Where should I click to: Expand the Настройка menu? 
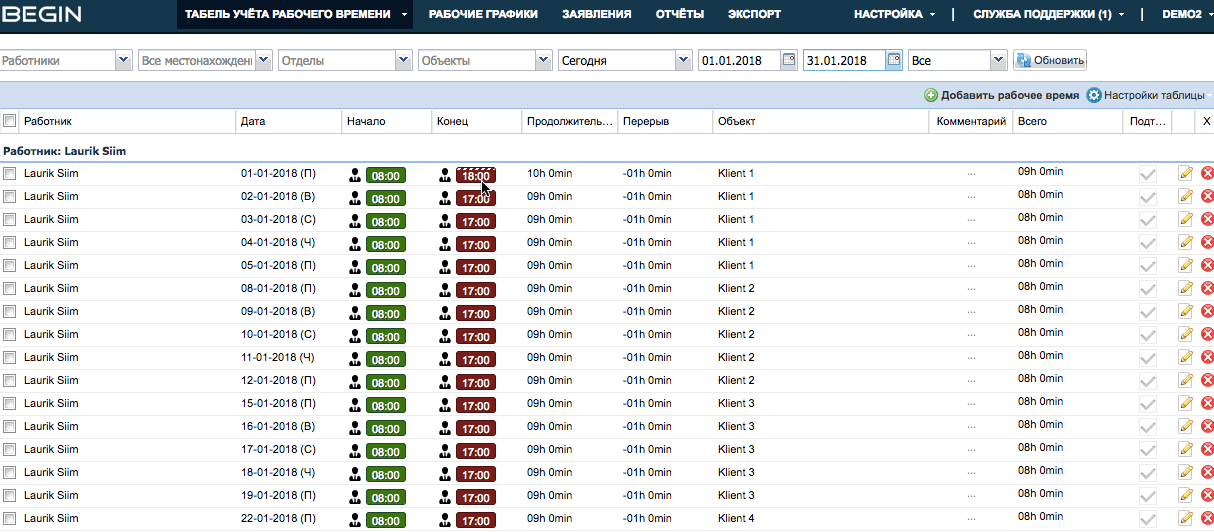click(x=895, y=14)
